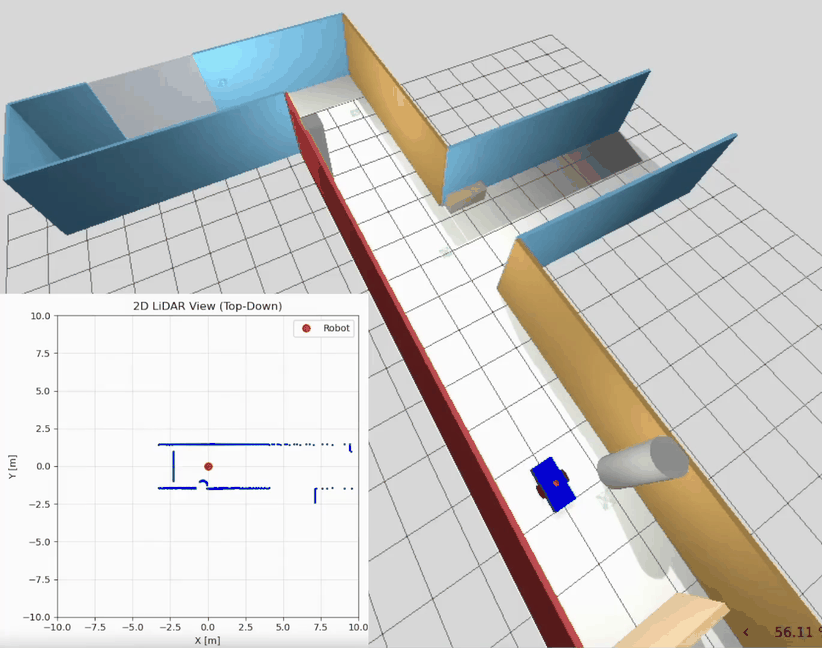This screenshot has height=648, width=822.
Task: Toggle the red robot position dot on the plot
Action: (x=208, y=465)
